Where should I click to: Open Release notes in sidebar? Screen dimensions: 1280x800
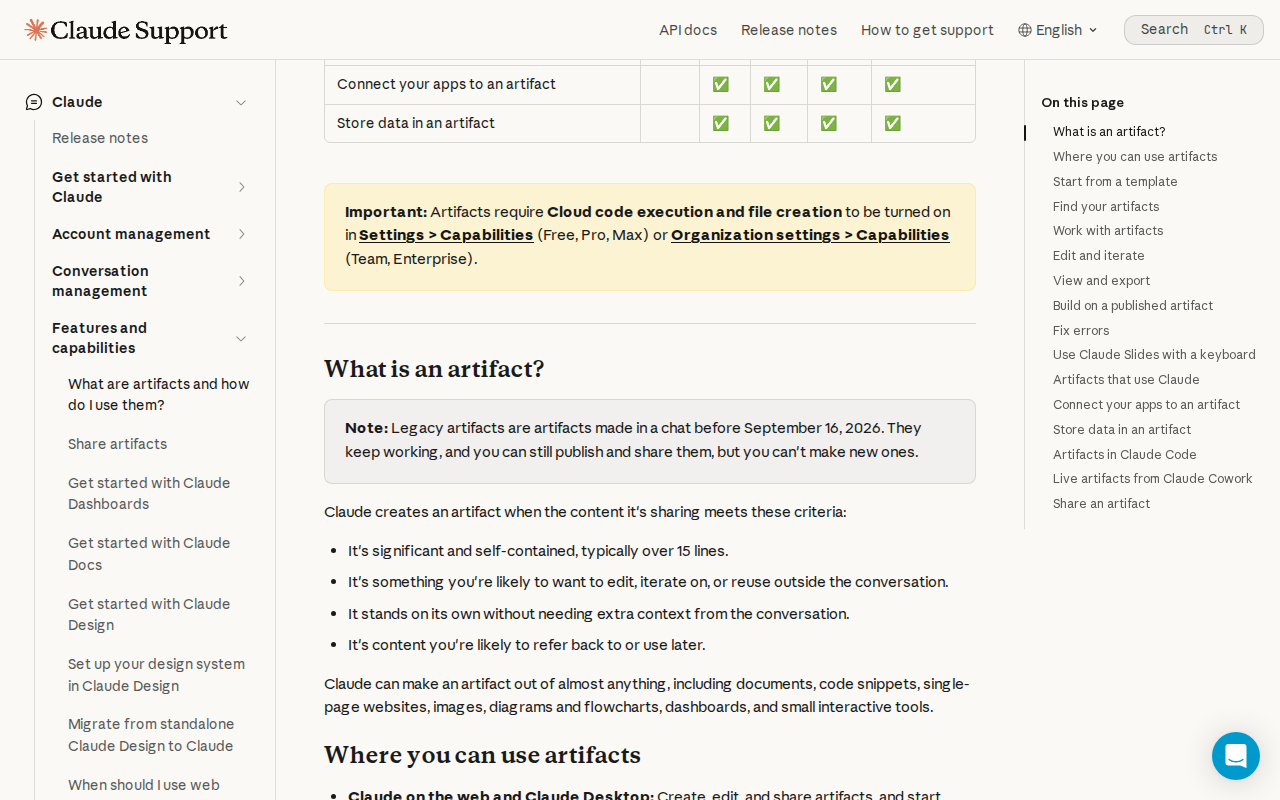[x=100, y=138]
